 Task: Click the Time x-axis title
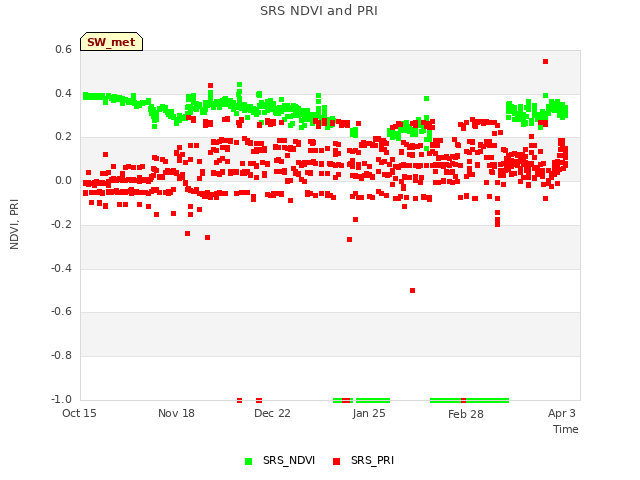click(x=566, y=429)
